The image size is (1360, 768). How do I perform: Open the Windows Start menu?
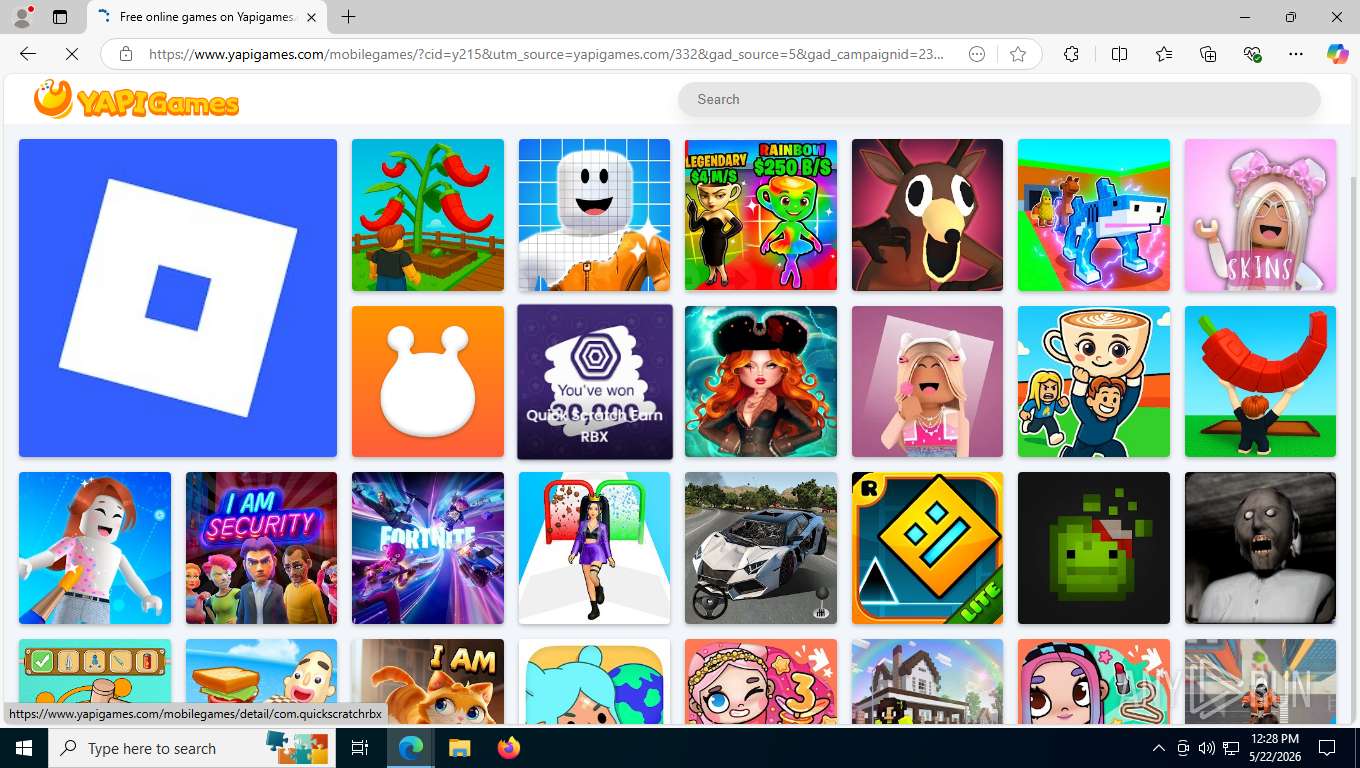click(24, 748)
